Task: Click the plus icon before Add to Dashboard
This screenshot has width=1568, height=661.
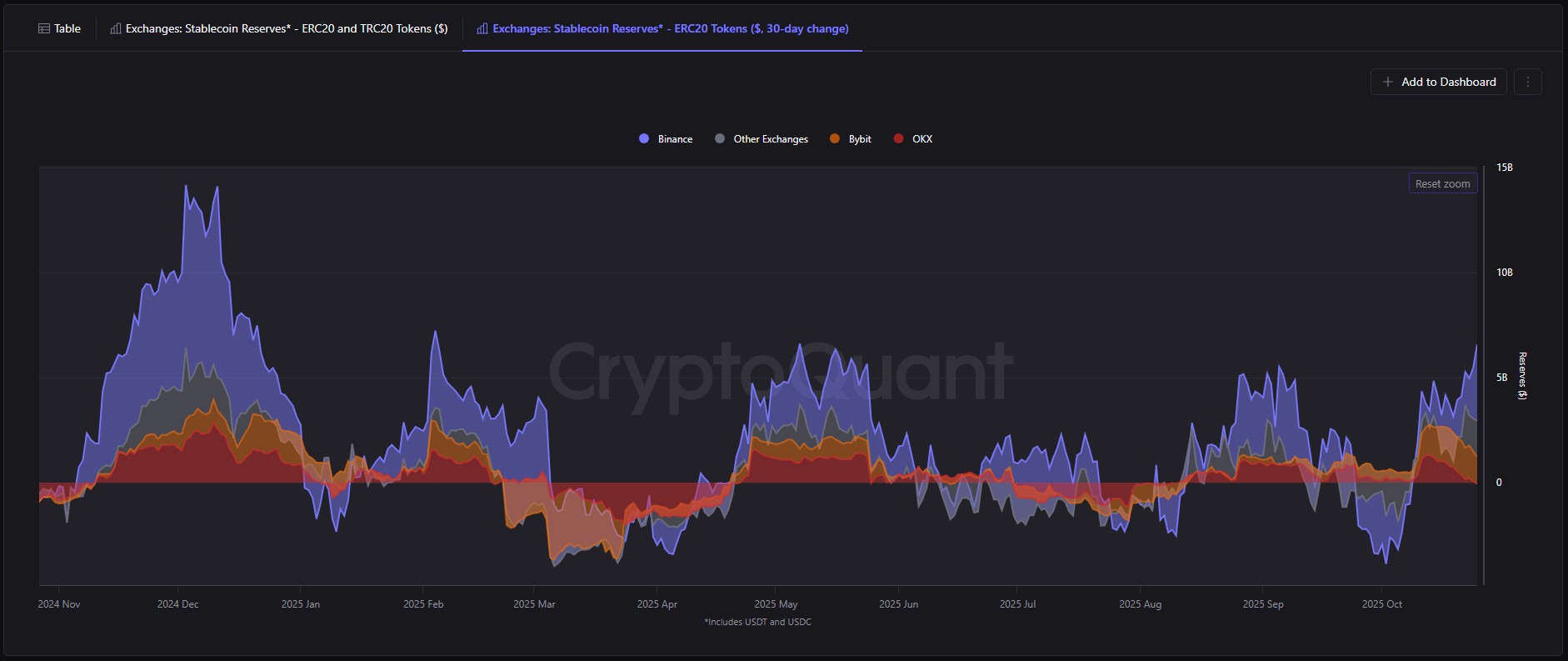Action: pos(1387,82)
